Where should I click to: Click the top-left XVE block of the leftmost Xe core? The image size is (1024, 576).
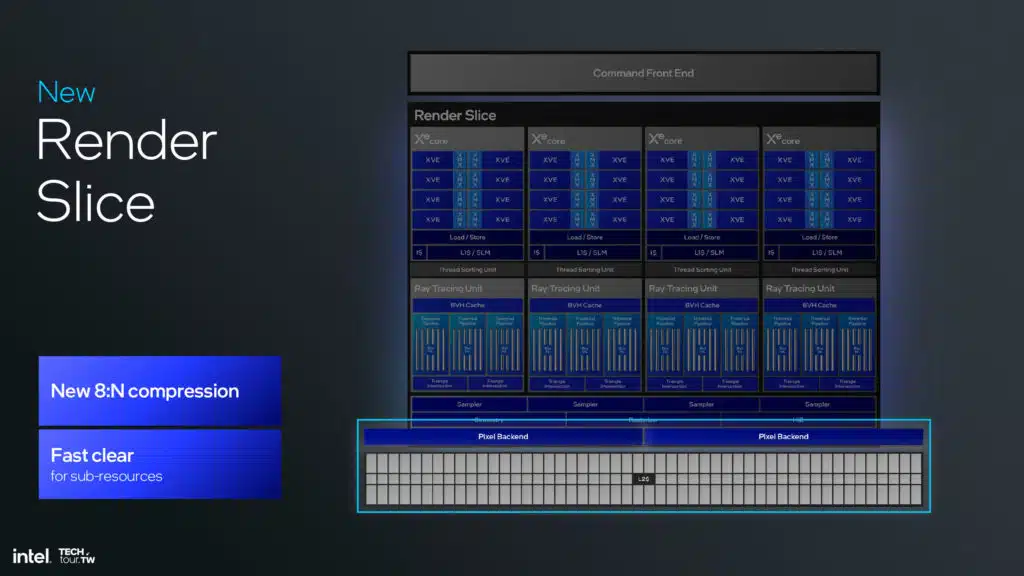pyautogui.click(x=432, y=160)
